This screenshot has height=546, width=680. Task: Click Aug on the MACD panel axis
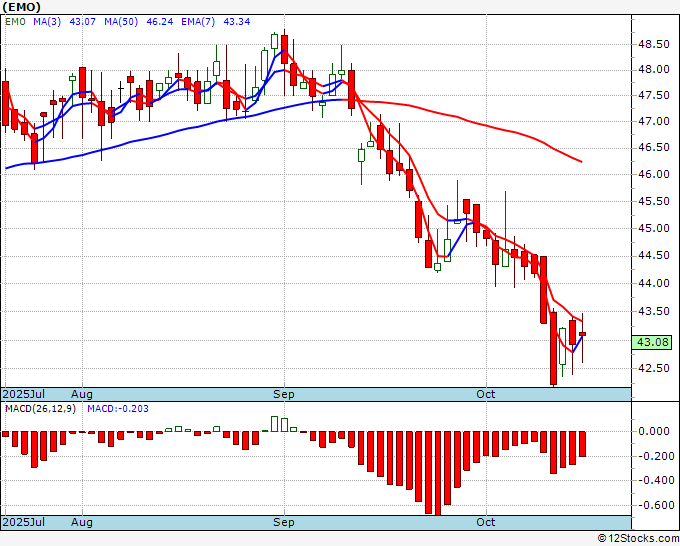pos(82,522)
